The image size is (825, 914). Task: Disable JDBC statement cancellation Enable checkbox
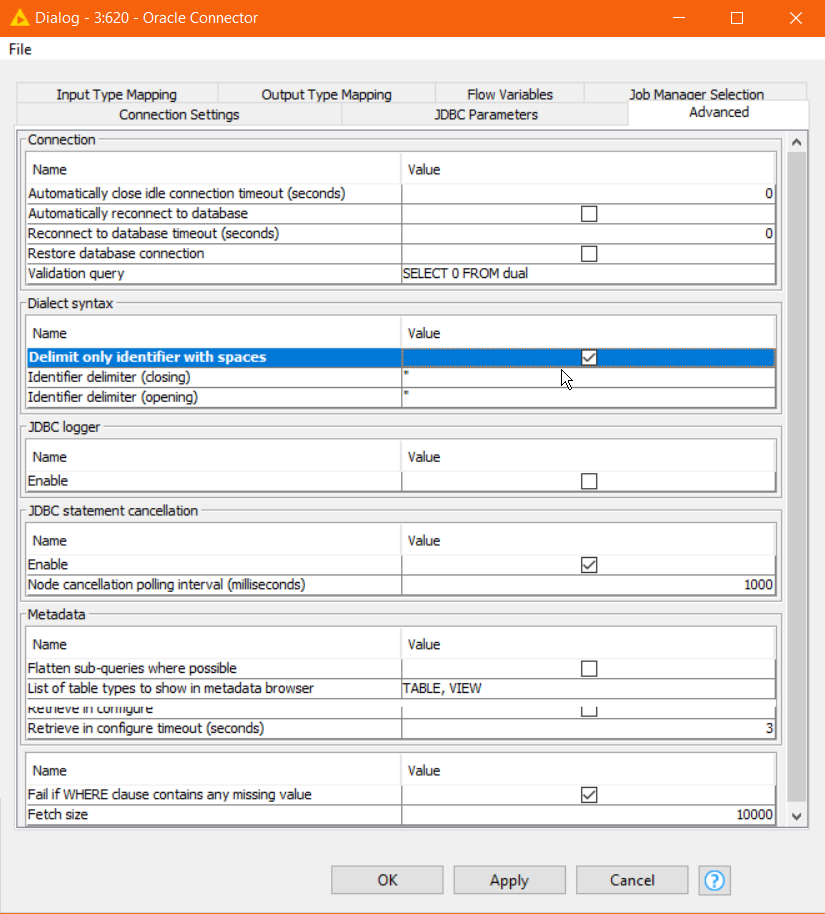[589, 565]
